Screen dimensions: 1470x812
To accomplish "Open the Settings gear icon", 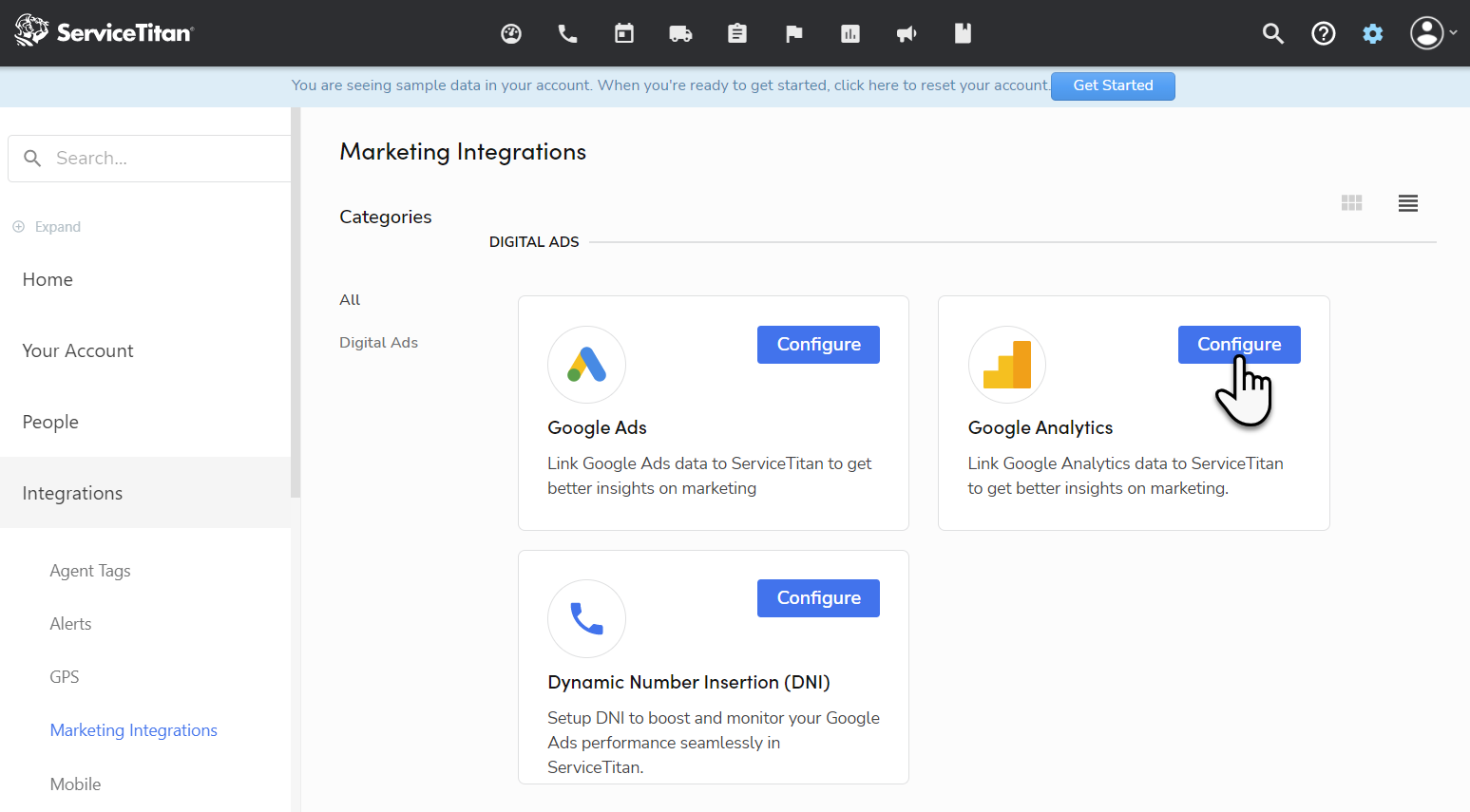I will pos(1373,34).
